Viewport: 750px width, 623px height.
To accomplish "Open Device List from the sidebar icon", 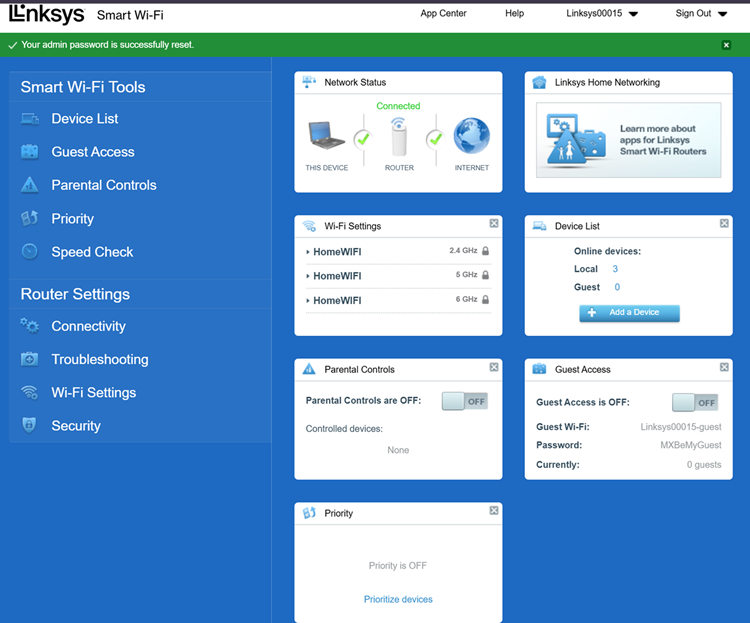I will 30,119.
